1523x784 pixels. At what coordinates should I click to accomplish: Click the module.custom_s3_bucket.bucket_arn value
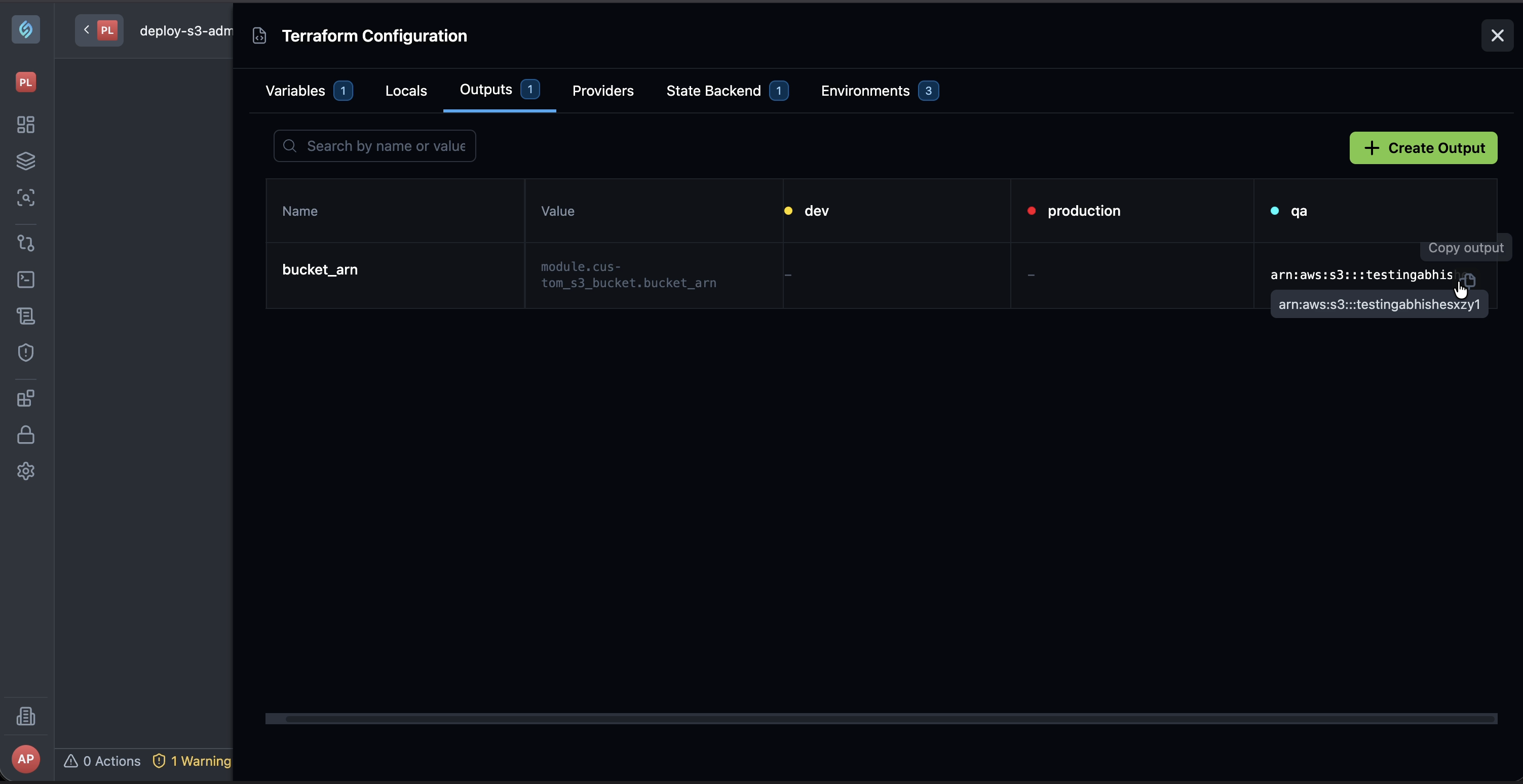(x=628, y=275)
